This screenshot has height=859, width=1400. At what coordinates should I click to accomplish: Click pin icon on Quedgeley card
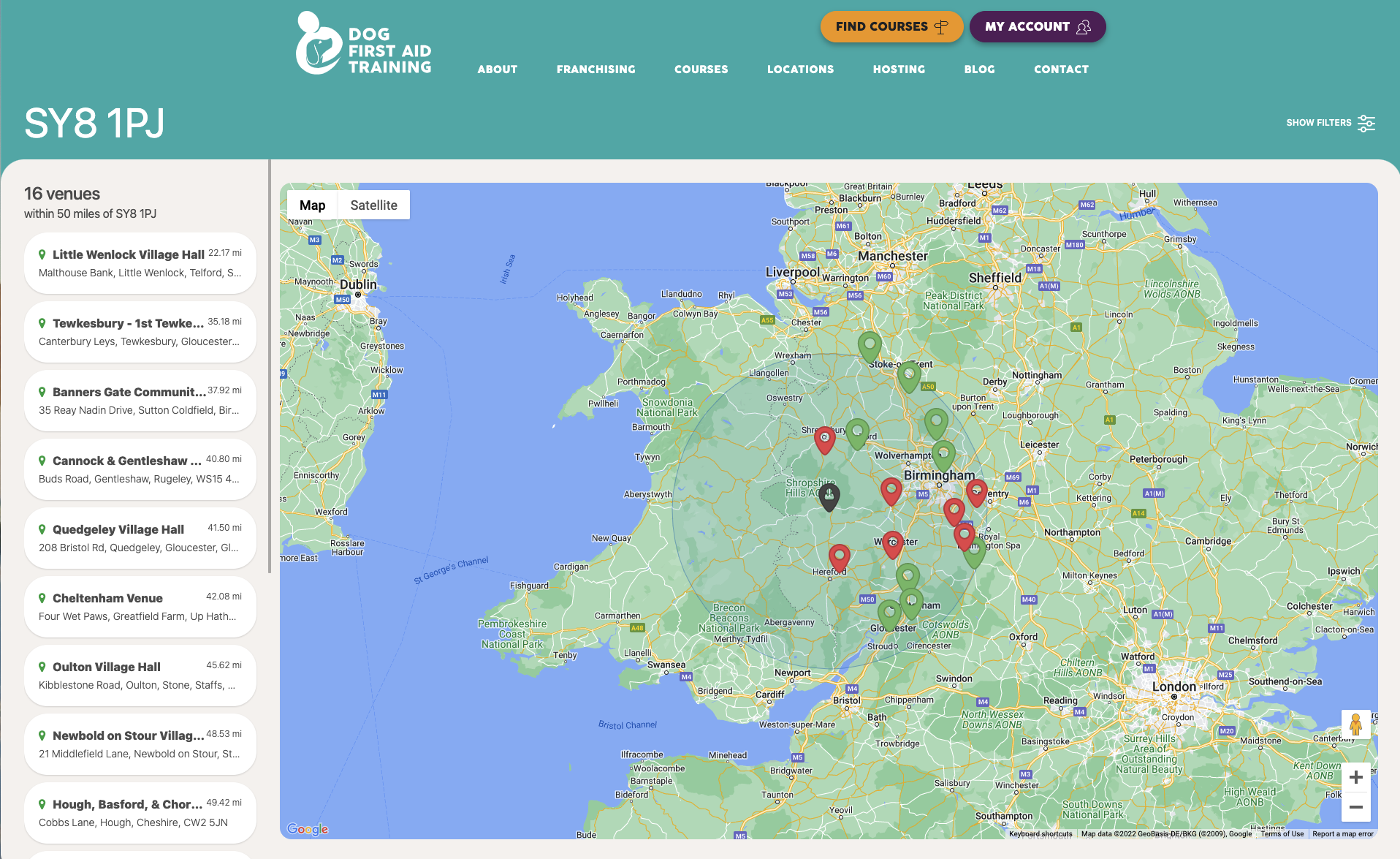[x=42, y=529]
